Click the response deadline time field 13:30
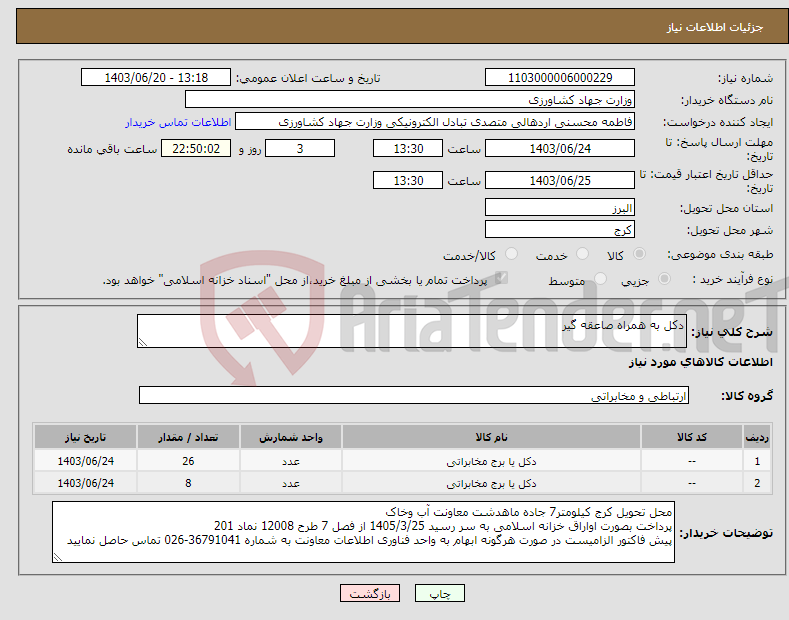The height and width of the screenshot is (620, 789). point(408,148)
